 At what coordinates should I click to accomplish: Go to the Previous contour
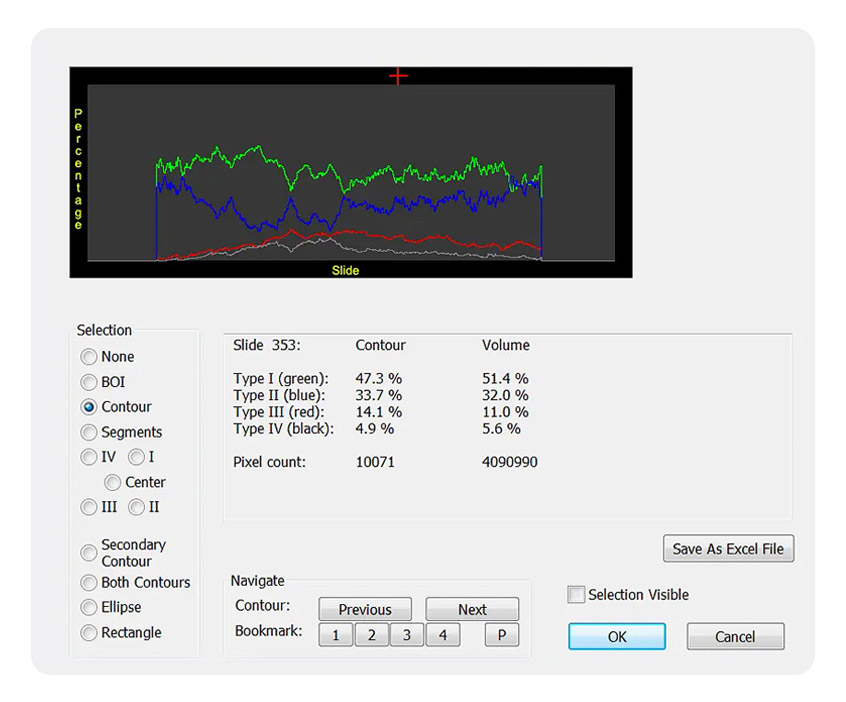(x=365, y=609)
